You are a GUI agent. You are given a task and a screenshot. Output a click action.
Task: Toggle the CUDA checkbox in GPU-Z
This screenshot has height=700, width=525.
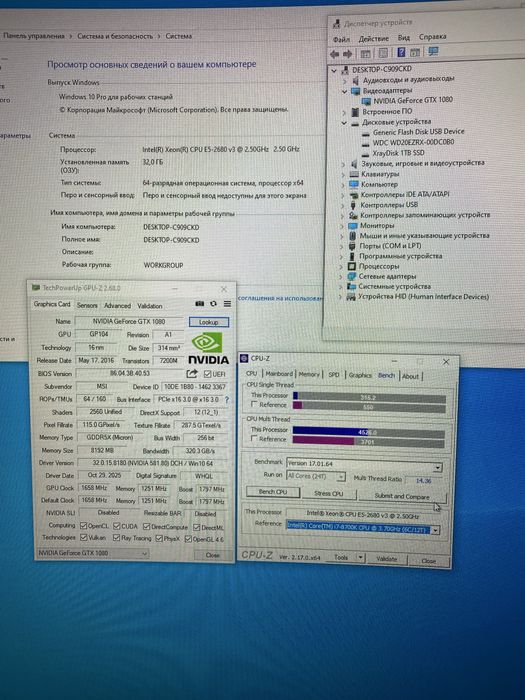(117, 526)
